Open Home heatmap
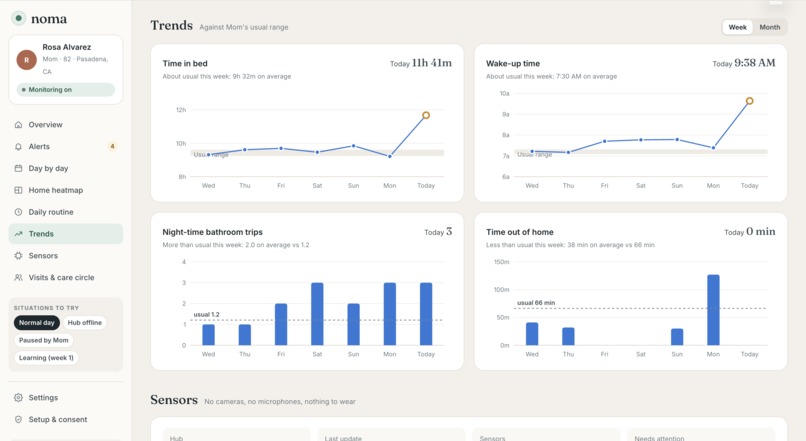The image size is (806, 441). 66,190
